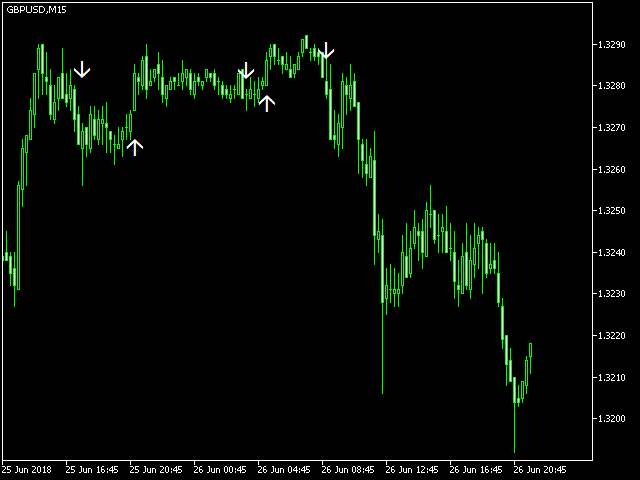Screen dimensions: 640x480
Task: Select the 1.3250 price axis label
Action: pyautogui.click(x=611, y=211)
